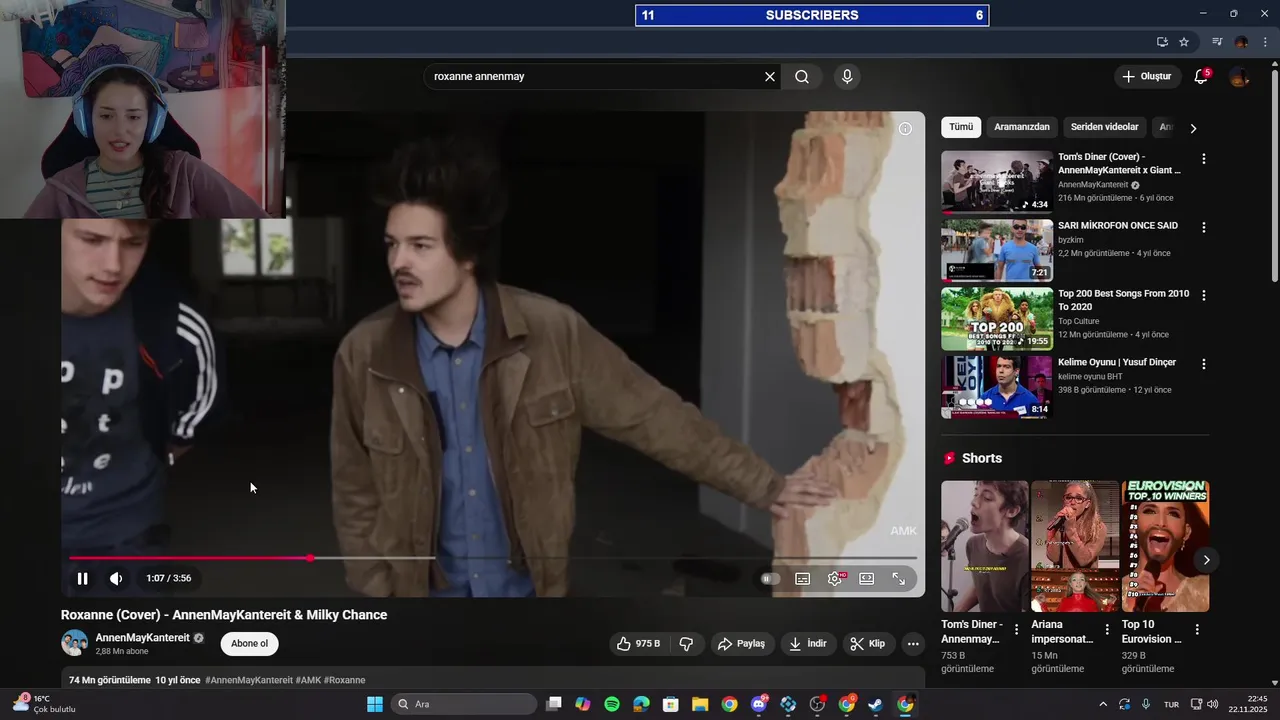Image resolution: width=1280 pixels, height=720 pixels.
Task: Click the info card icon on the video
Action: click(x=905, y=128)
